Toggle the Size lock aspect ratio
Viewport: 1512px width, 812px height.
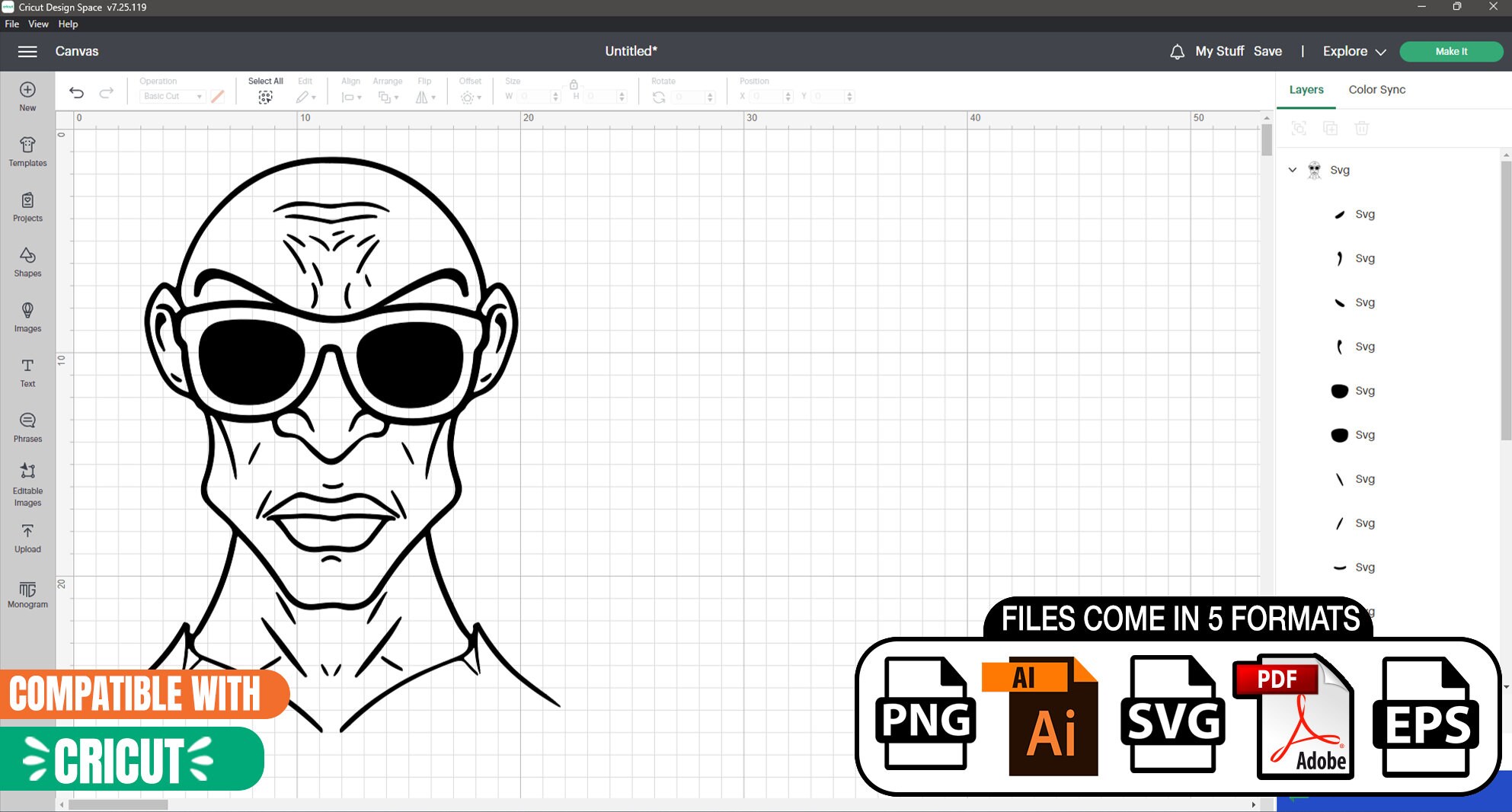click(574, 85)
